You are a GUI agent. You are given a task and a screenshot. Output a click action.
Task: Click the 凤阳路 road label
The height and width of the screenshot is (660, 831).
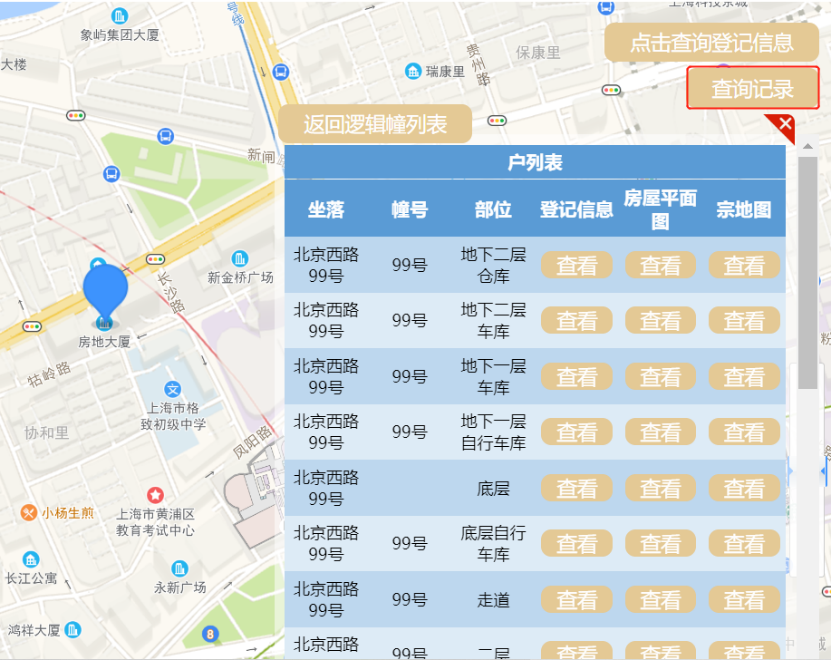pos(253,442)
